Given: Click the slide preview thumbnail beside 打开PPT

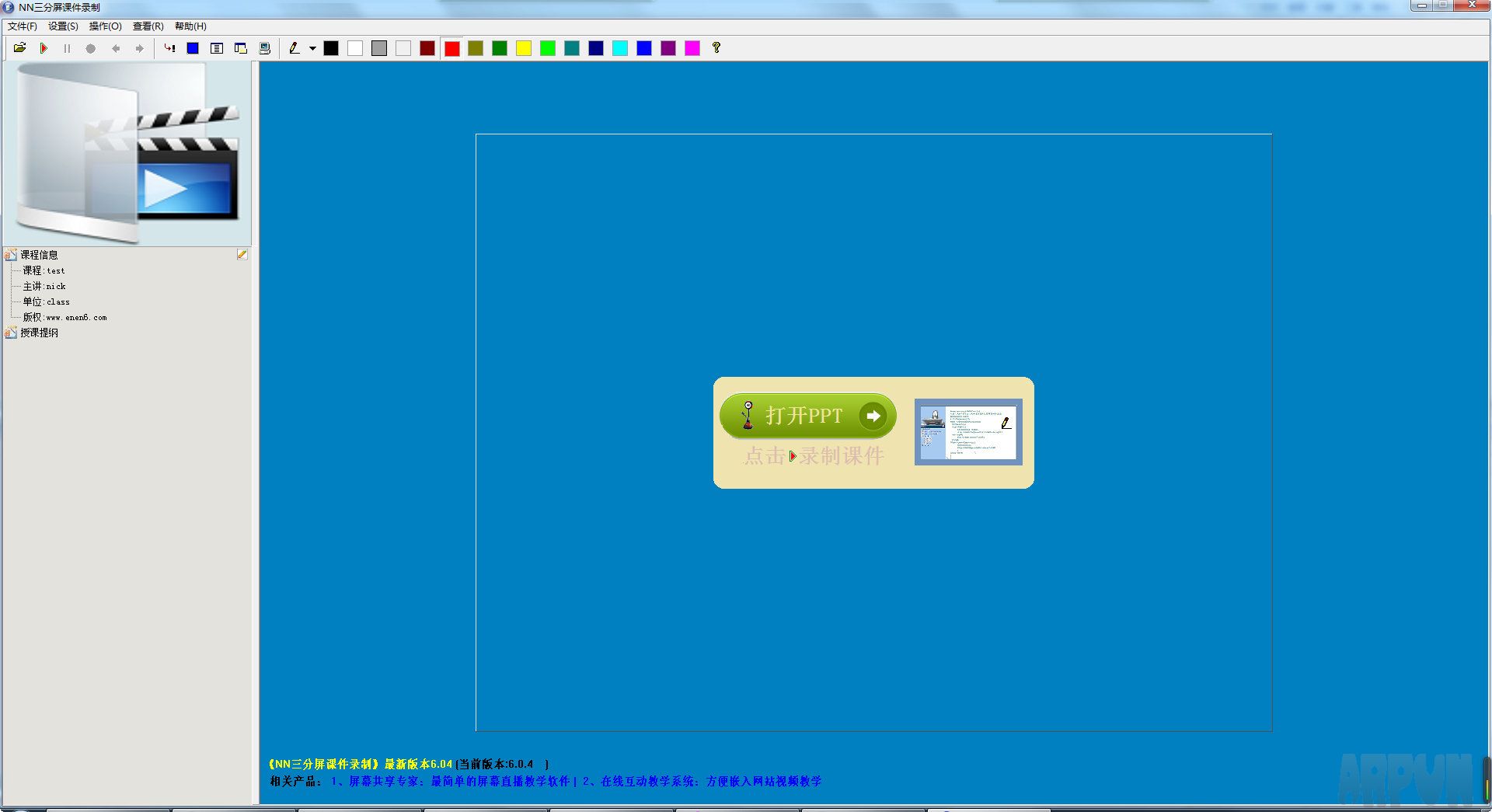Looking at the screenshot, I should (x=968, y=432).
